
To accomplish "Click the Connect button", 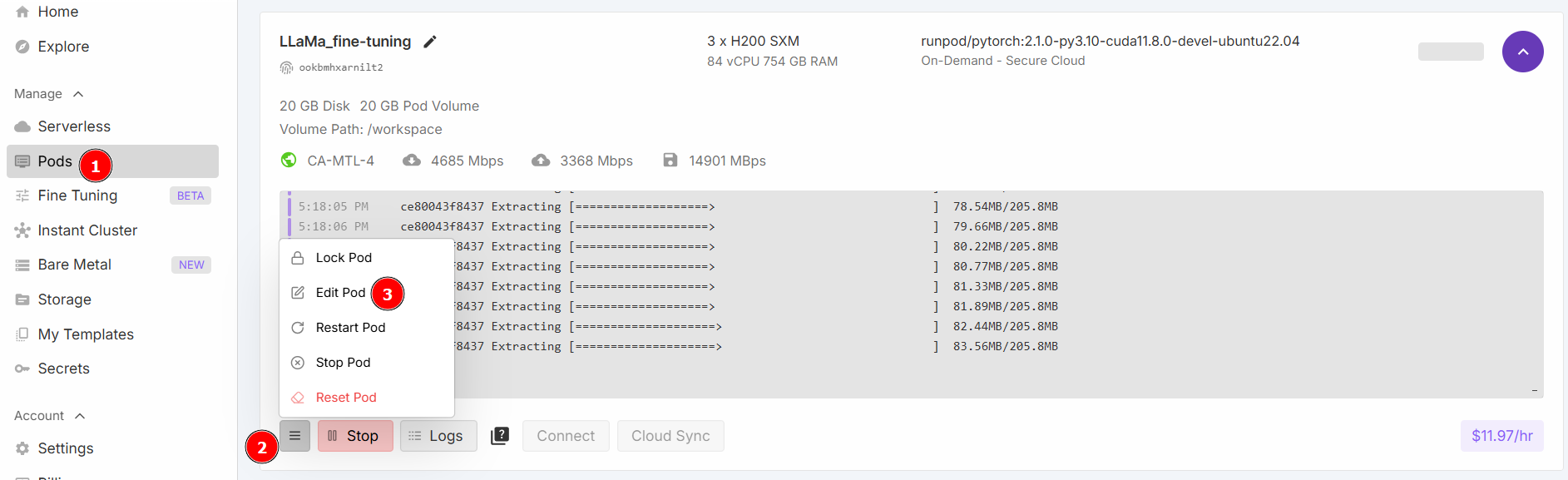I will (566, 436).
